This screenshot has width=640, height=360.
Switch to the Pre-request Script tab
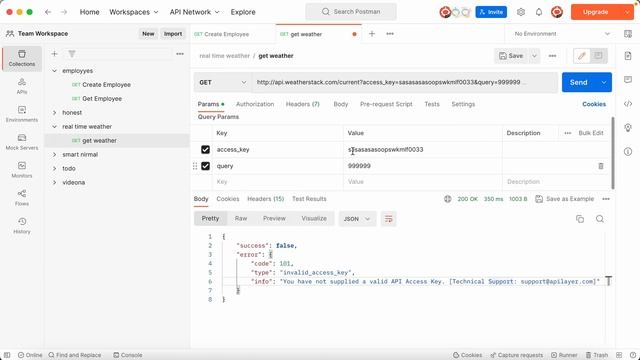click(386, 104)
